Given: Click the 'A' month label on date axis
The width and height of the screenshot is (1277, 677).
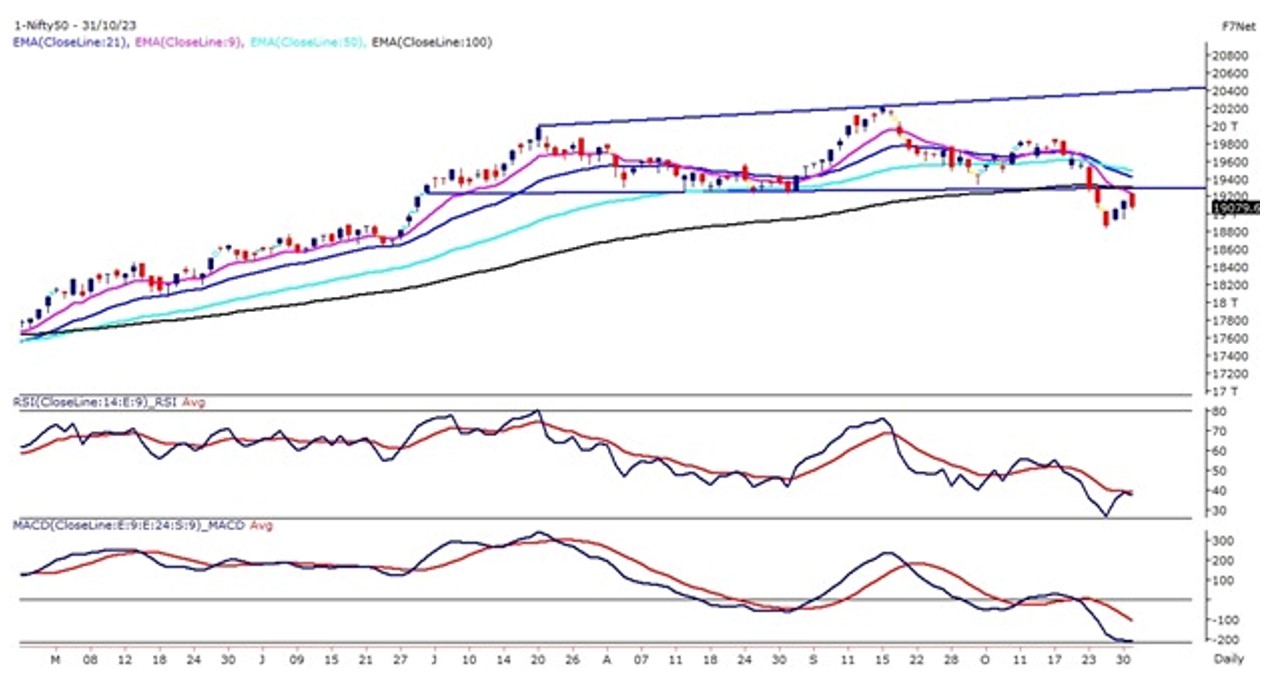Looking at the screenshot, I should (x=607, y=662).
